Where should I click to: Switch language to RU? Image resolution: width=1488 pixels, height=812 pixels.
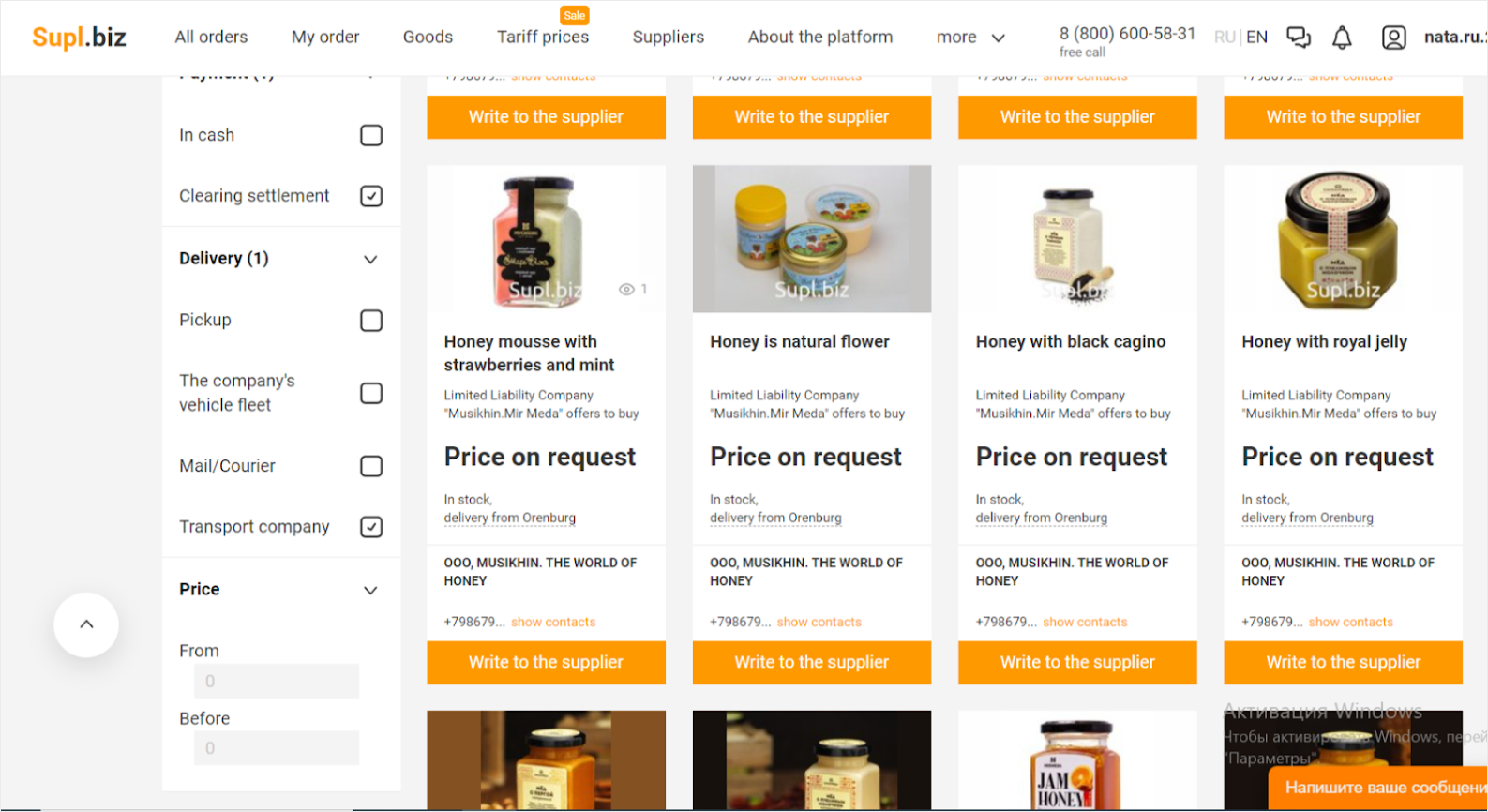click(x=1224, y=38)
